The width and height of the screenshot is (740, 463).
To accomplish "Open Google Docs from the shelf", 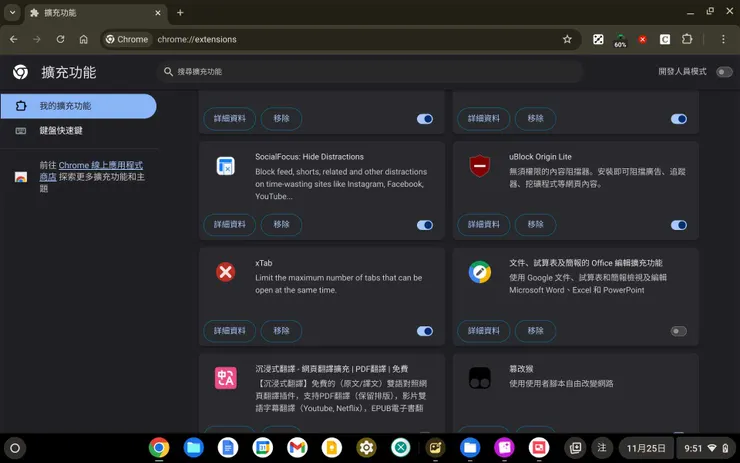I will 228,447.
